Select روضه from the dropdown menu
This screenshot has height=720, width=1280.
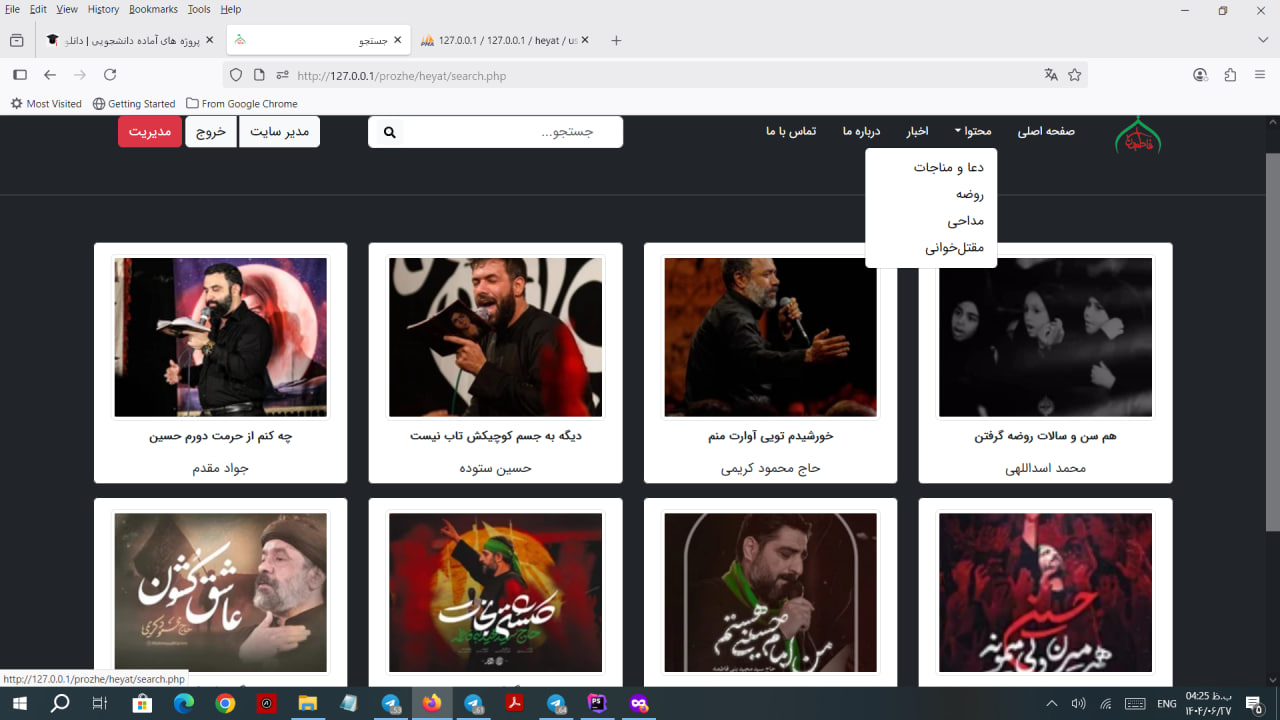click(969, 194)
